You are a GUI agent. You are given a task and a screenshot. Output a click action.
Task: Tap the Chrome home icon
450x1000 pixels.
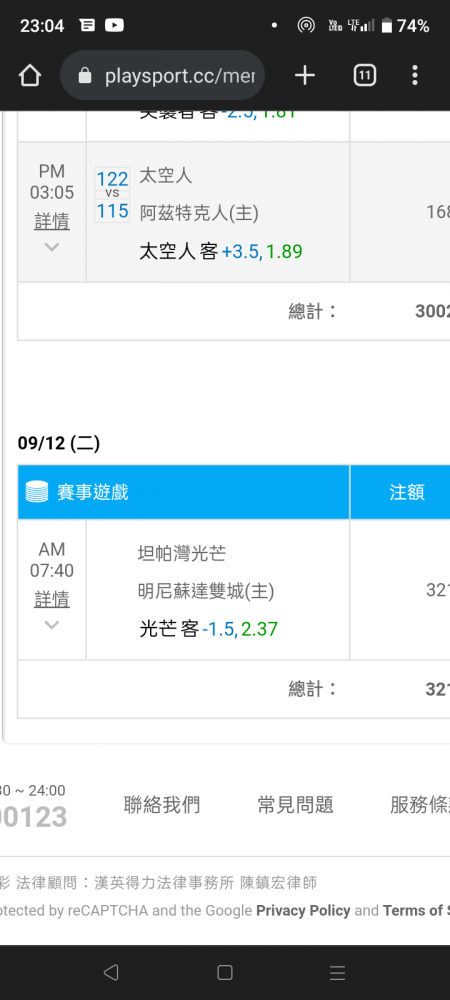[29, 76]
